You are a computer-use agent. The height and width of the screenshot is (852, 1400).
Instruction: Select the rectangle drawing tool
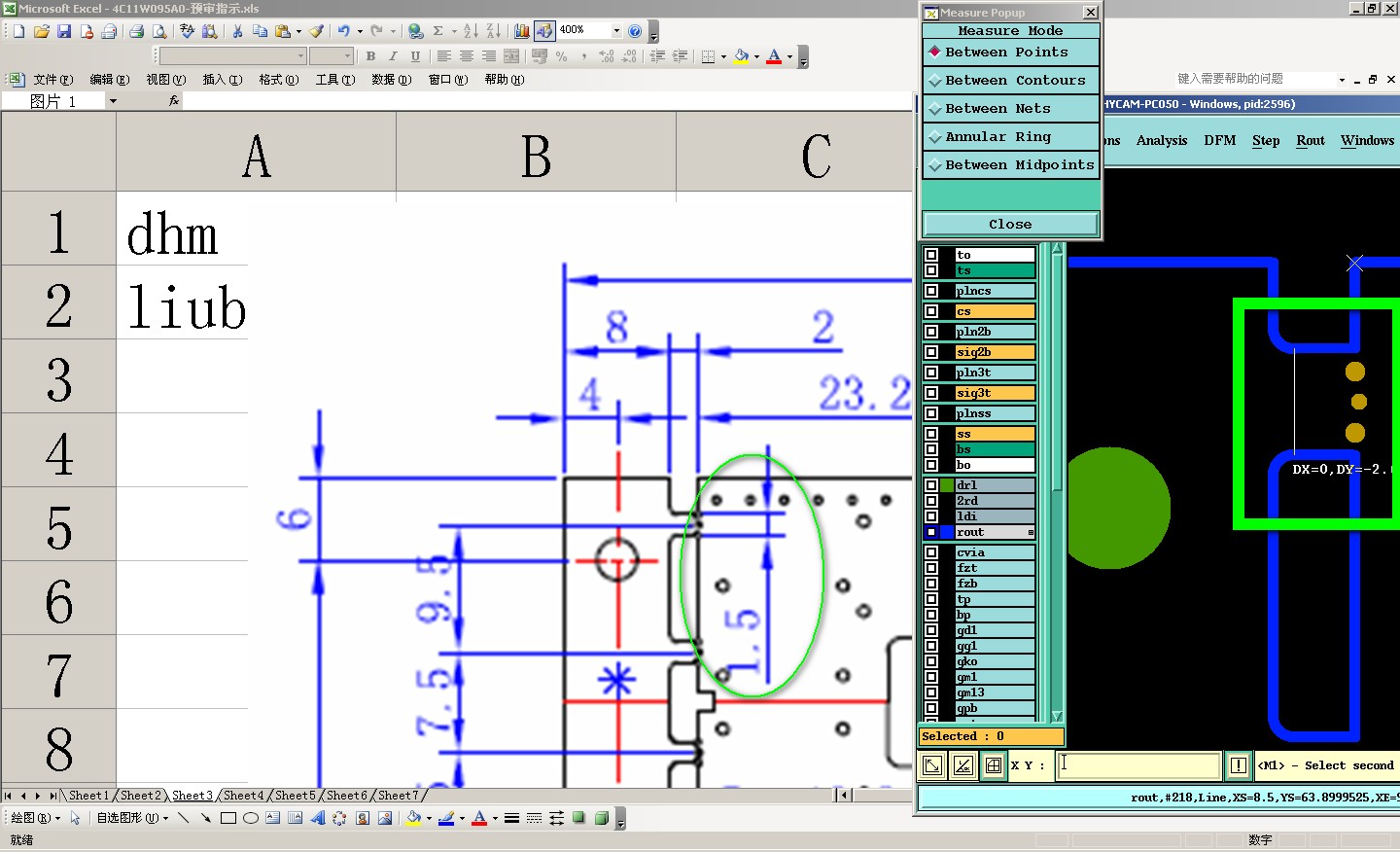[x=228, y=818]
